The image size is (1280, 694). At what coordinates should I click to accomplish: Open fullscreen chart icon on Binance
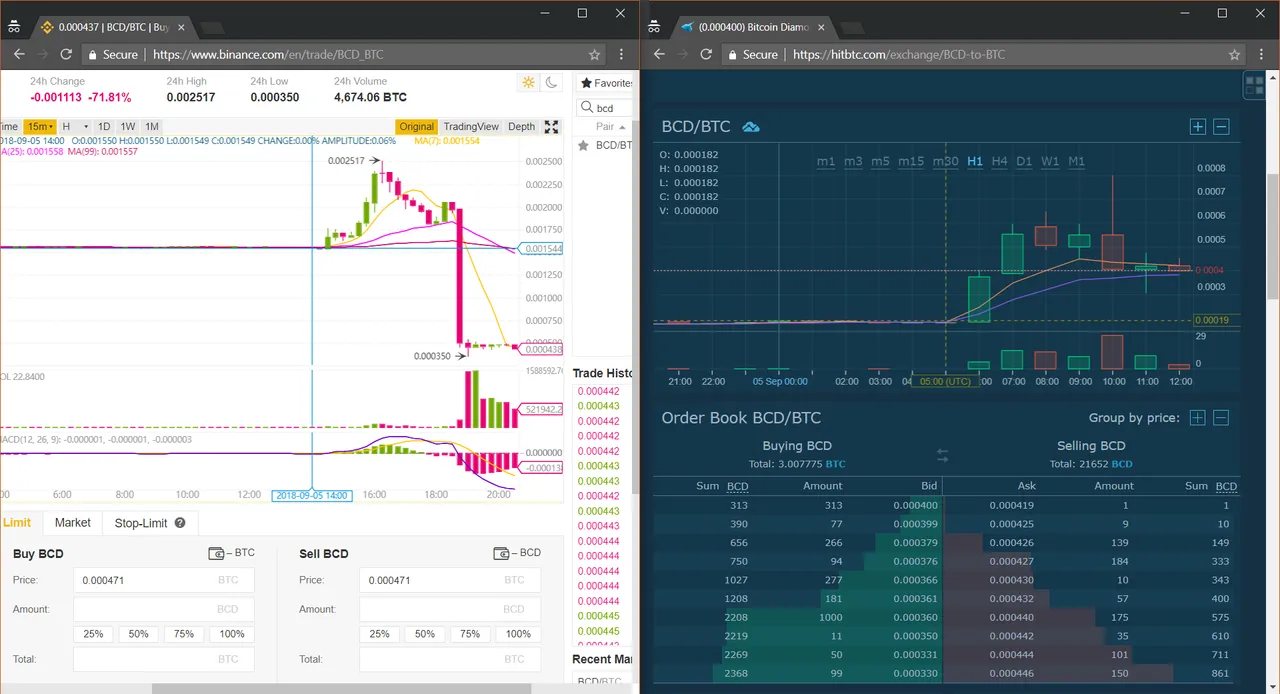[551, 126]
